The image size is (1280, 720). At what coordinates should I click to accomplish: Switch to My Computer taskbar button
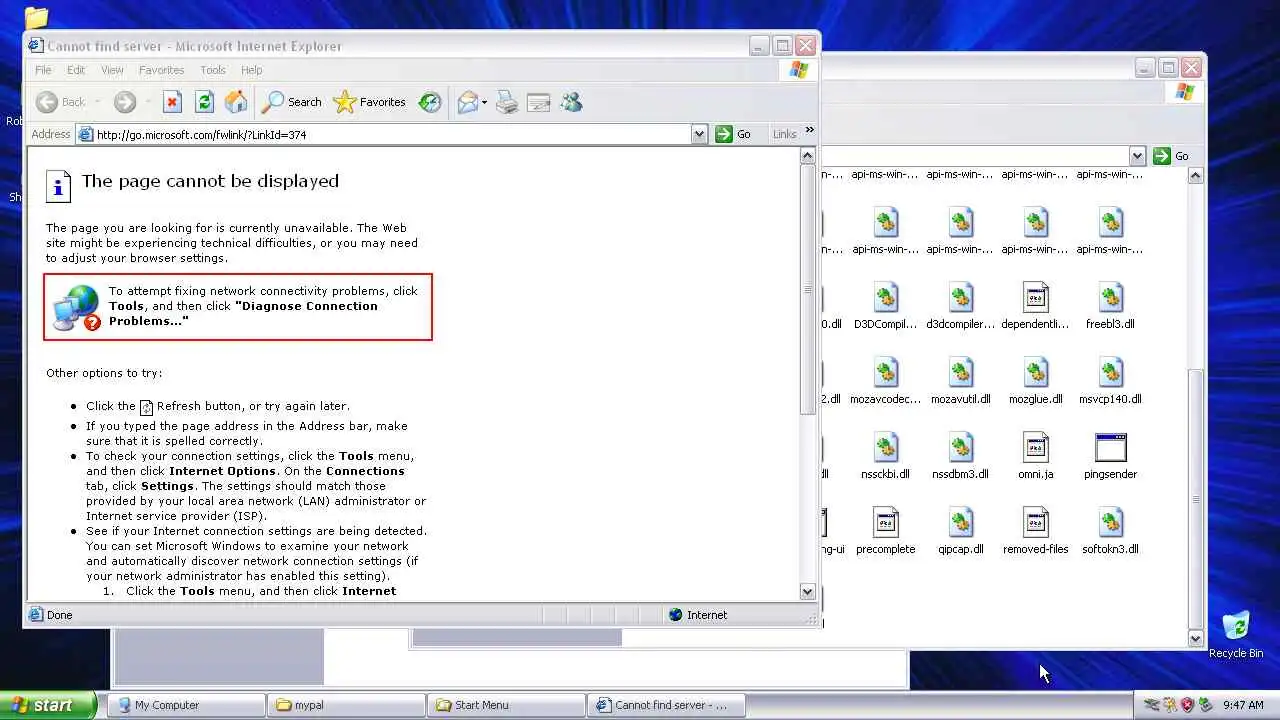point(187,705)
